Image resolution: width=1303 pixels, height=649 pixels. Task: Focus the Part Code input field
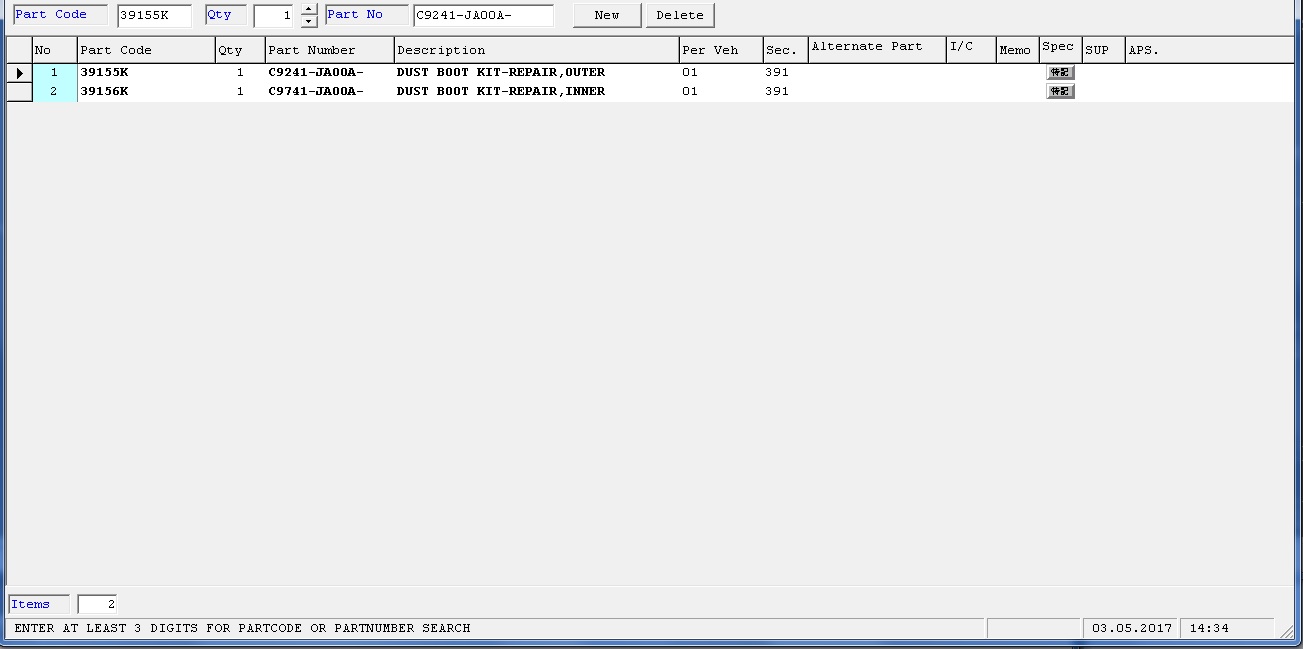pyautogui.click(x=153, y=16)
